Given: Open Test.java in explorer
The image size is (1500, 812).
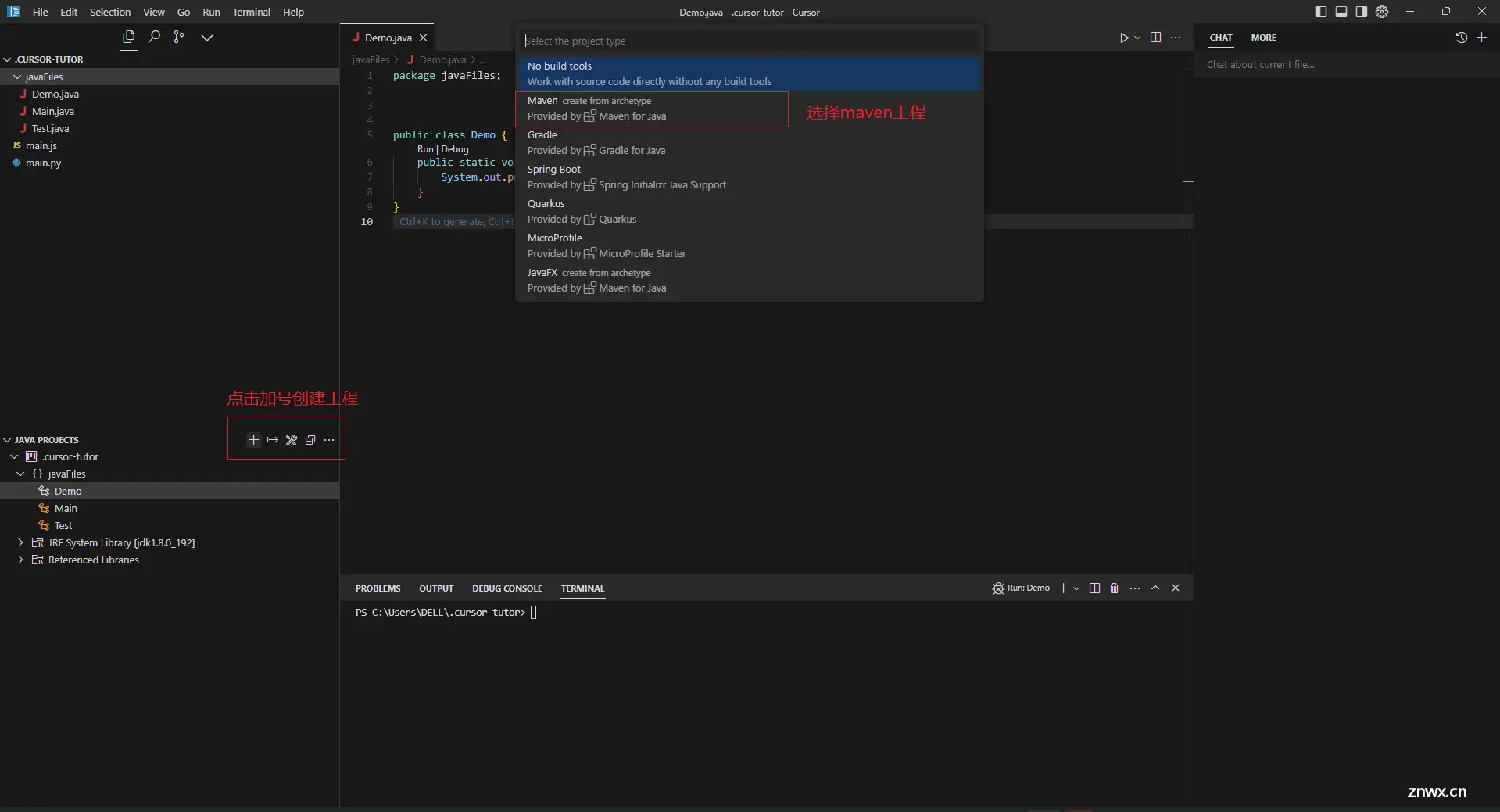Looking at the screenshot, I should tap(170, 128).
